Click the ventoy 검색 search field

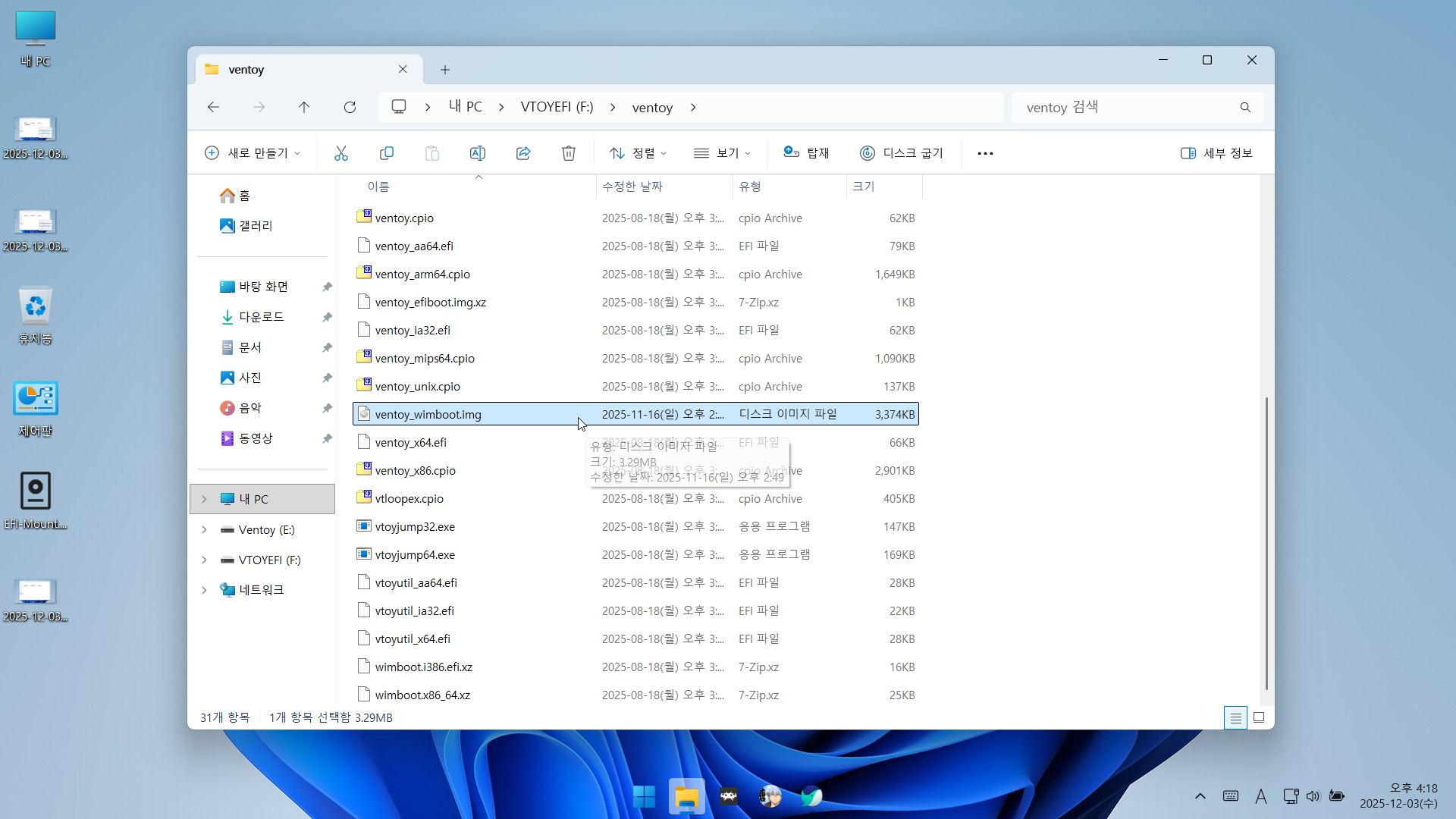click(x=1126, y=107)
